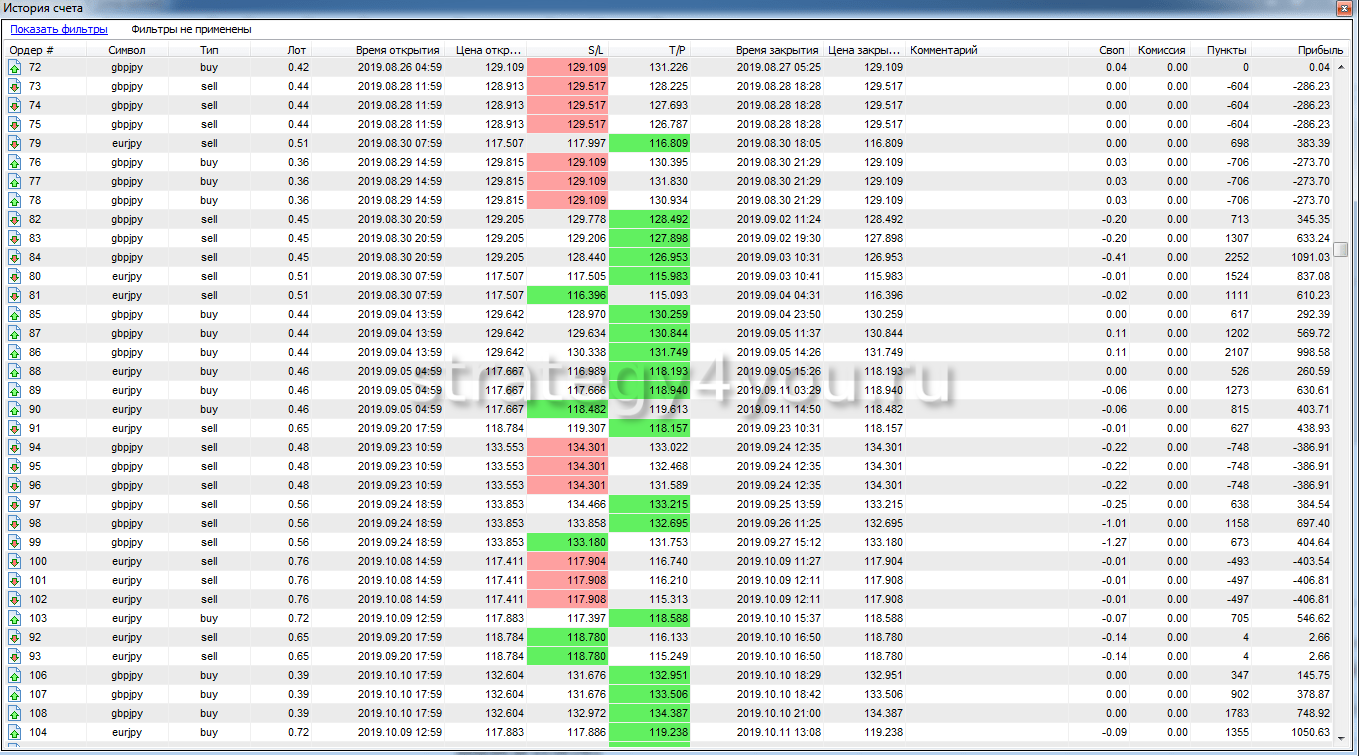Click the vertical scrollbar thumb
Image resolution: width=1359 pixels, height=756 pixels.
(1342, 249)
